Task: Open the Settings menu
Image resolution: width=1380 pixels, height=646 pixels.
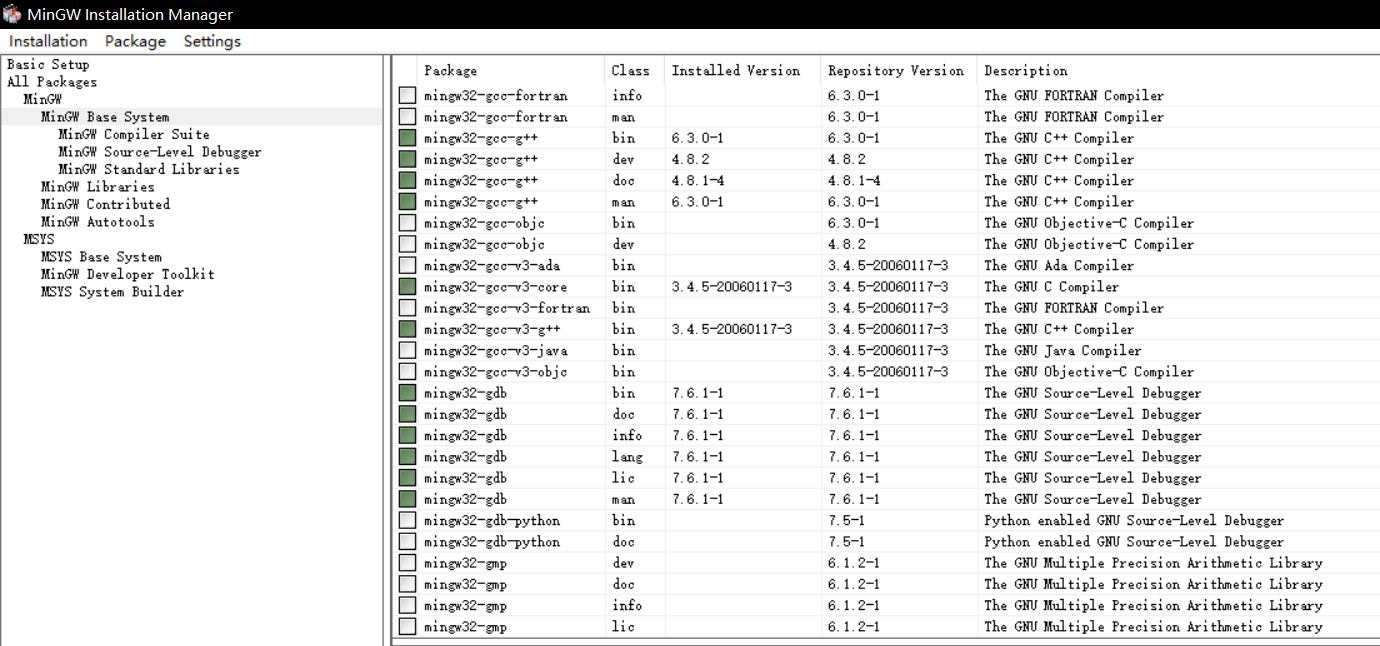Action: (212, 41)
